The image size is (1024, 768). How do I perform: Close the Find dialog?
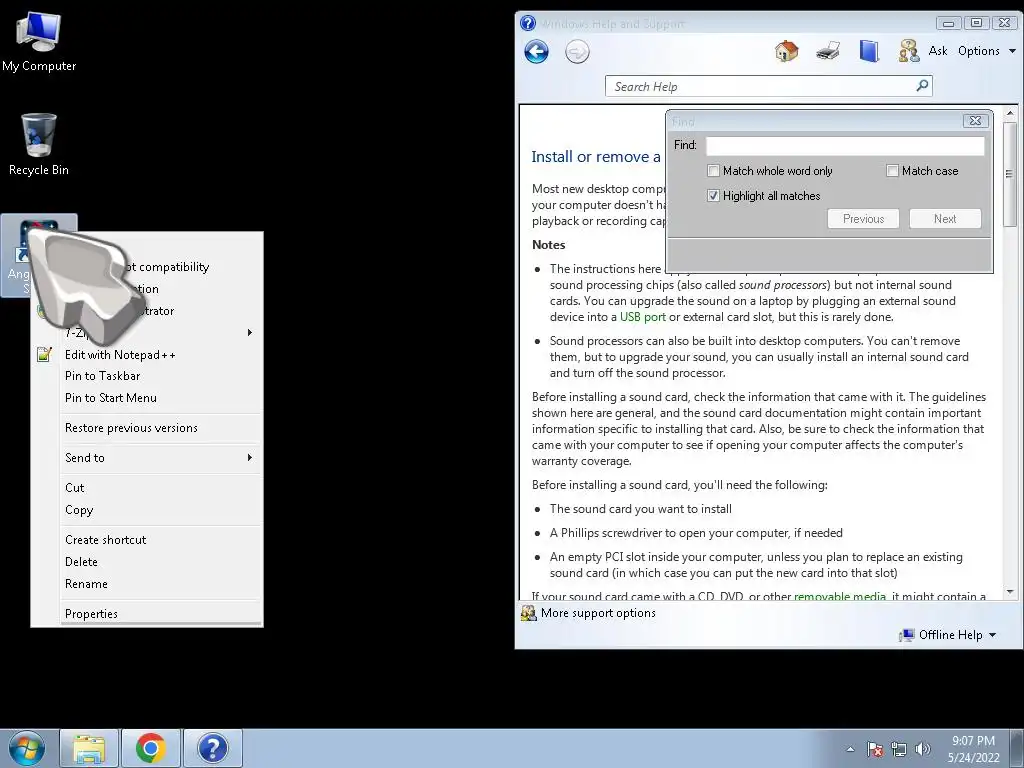(x=975, y=121)
